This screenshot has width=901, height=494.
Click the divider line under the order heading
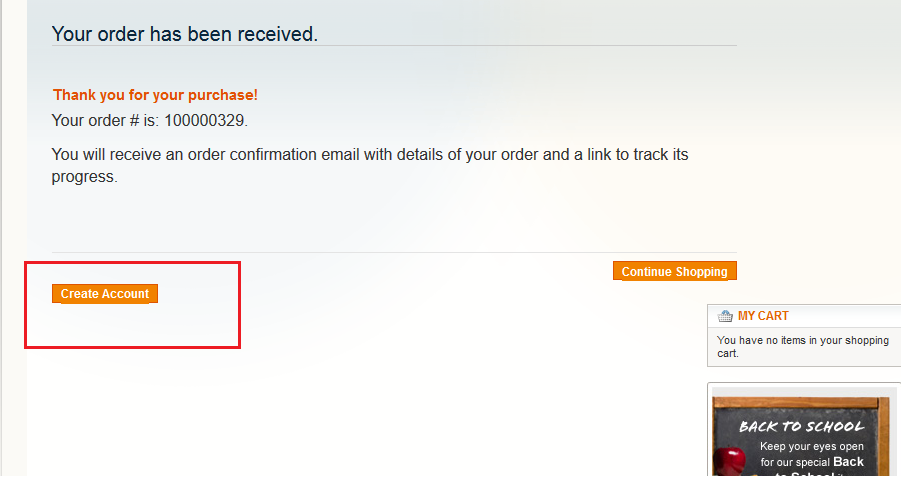point(394,46)
